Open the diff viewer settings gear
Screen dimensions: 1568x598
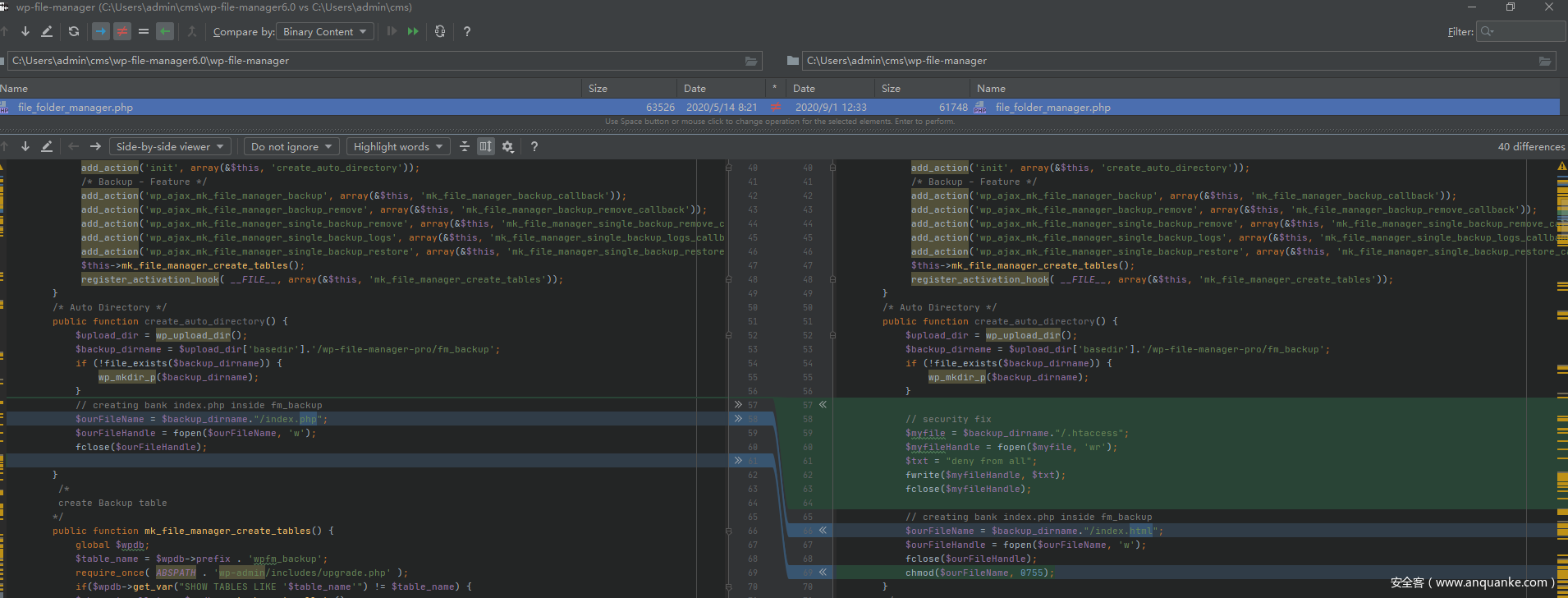[x=508, y=146]
